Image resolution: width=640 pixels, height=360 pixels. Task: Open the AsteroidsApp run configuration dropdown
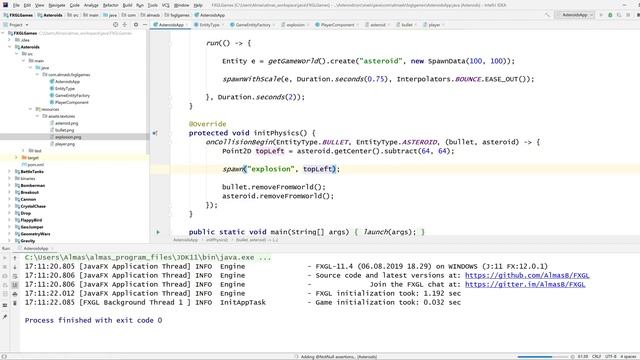click(x=575, y=15)
